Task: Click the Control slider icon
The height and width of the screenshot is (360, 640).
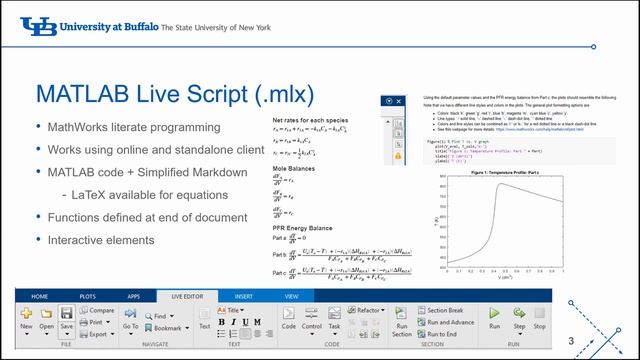Action: pos(311,313)
